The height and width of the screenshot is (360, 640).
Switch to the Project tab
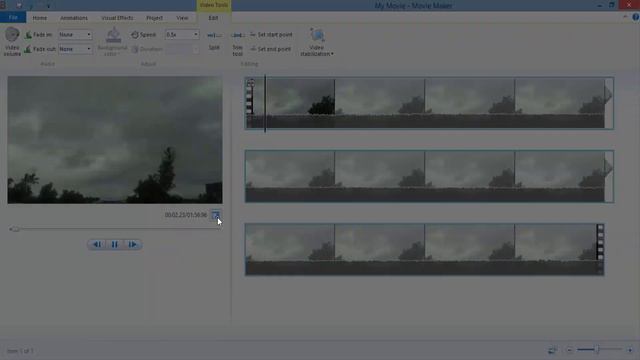click(x=154, y=18)
